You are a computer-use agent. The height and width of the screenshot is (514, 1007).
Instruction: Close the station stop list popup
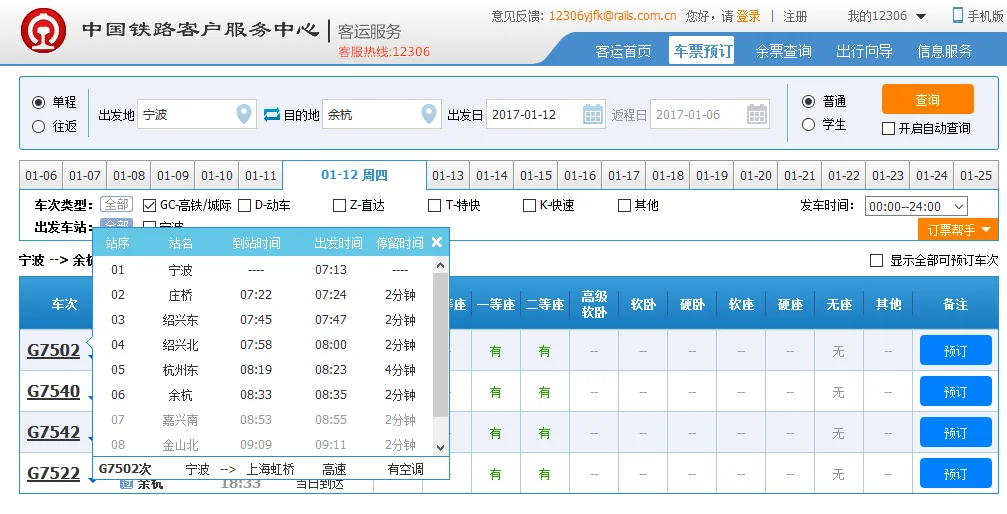437,242
